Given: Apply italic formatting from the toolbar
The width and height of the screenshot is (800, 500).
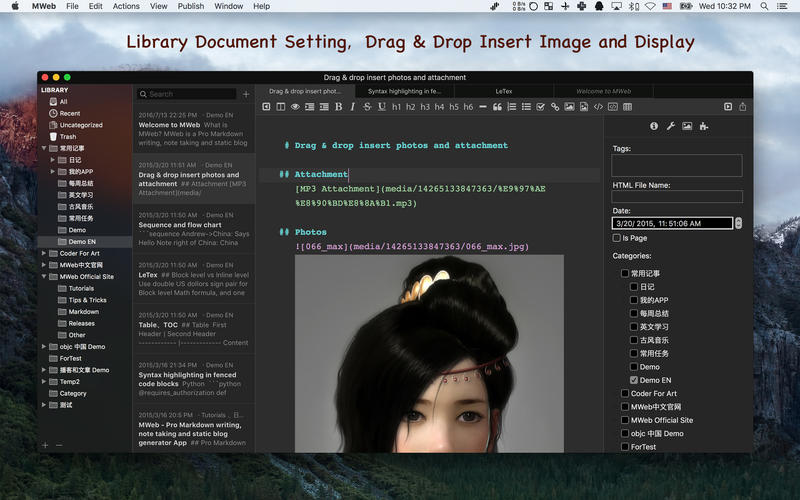Looking at the screenshot, I should [353, 107].
